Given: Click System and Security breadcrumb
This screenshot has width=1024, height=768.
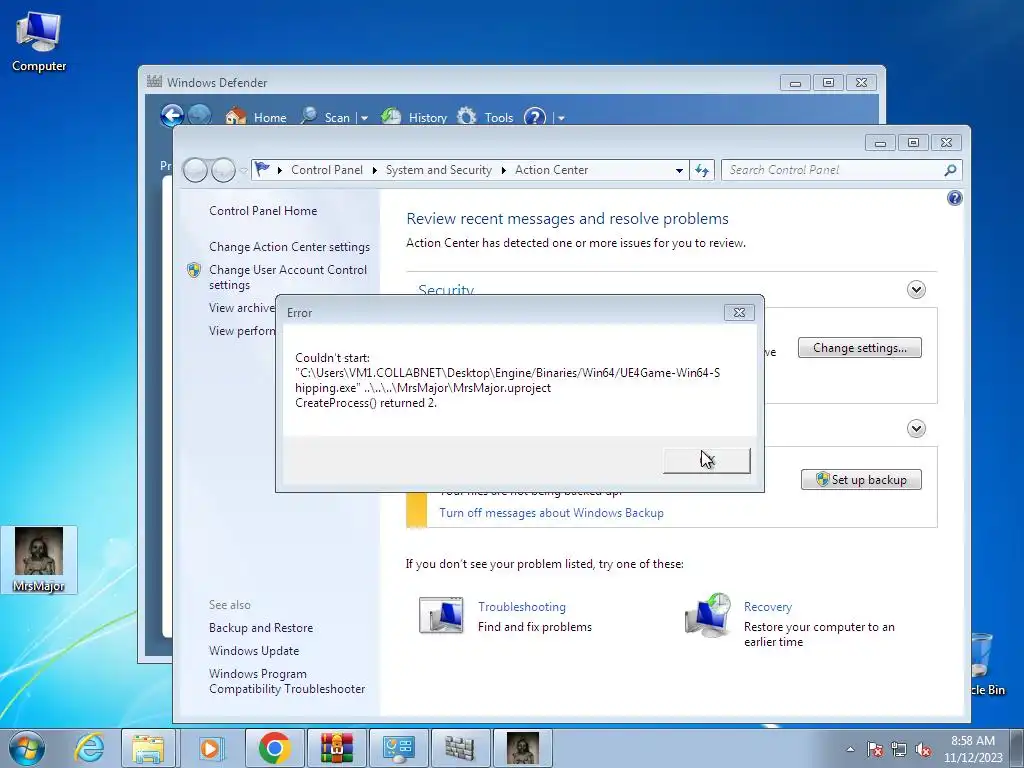Looking at the screenshot, I should tap(438, 170).
